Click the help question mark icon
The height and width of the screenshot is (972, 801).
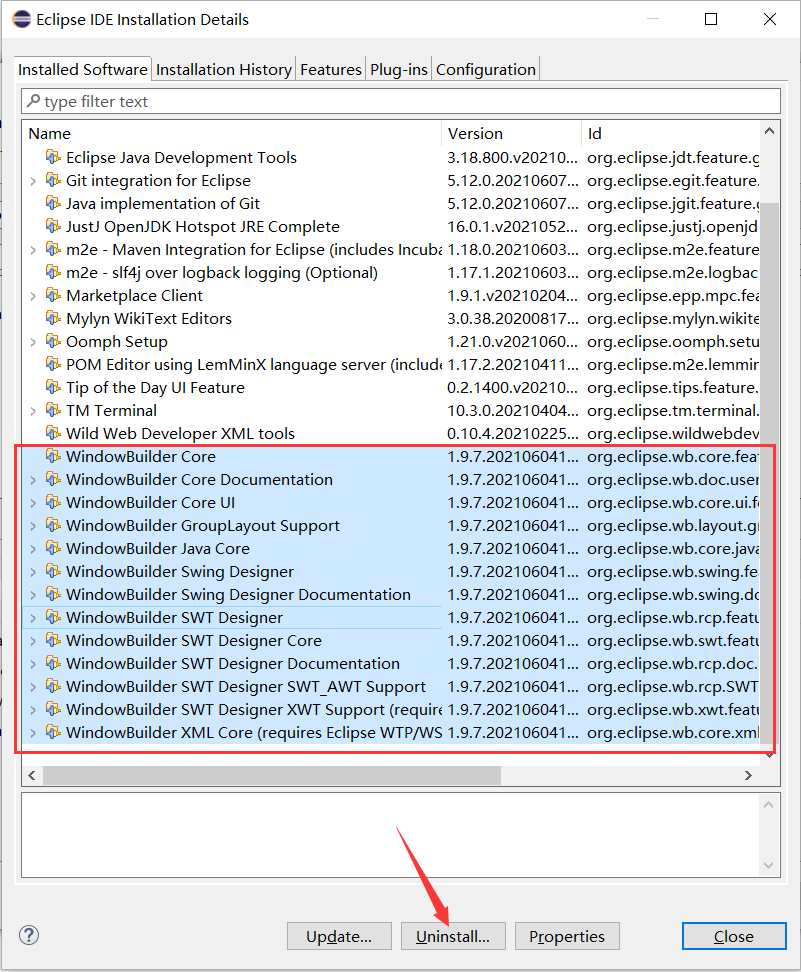[28, 935]
